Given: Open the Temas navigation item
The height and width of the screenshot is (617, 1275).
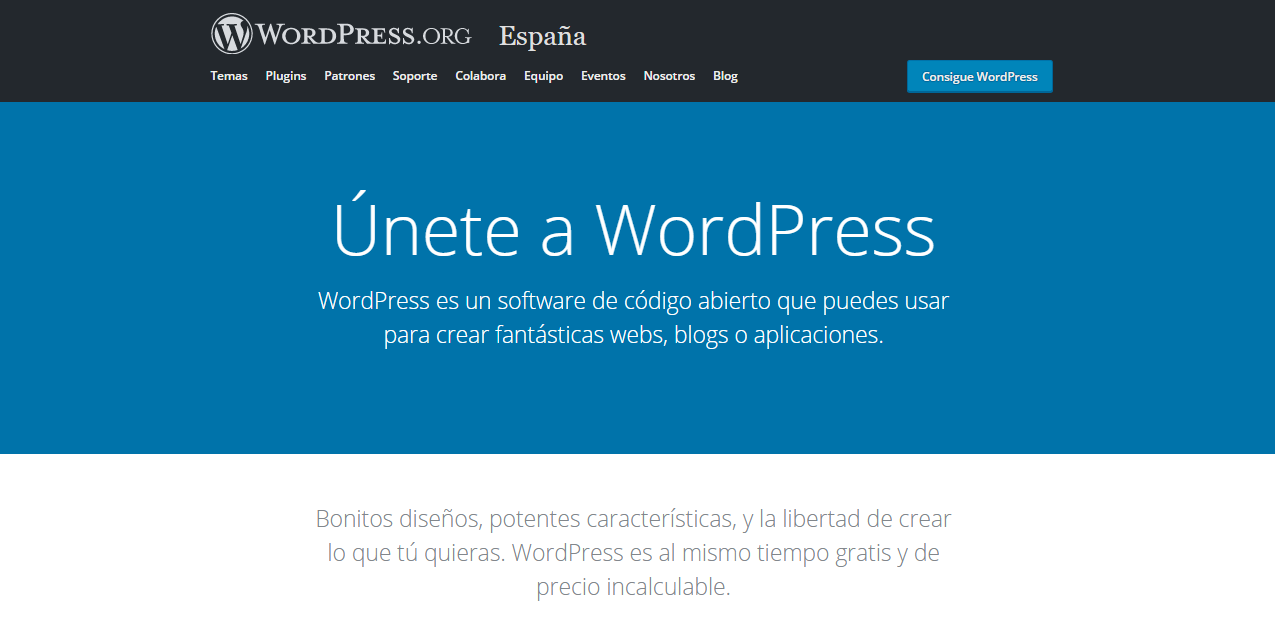Looking at the screenshot, I should click(229, 75).
